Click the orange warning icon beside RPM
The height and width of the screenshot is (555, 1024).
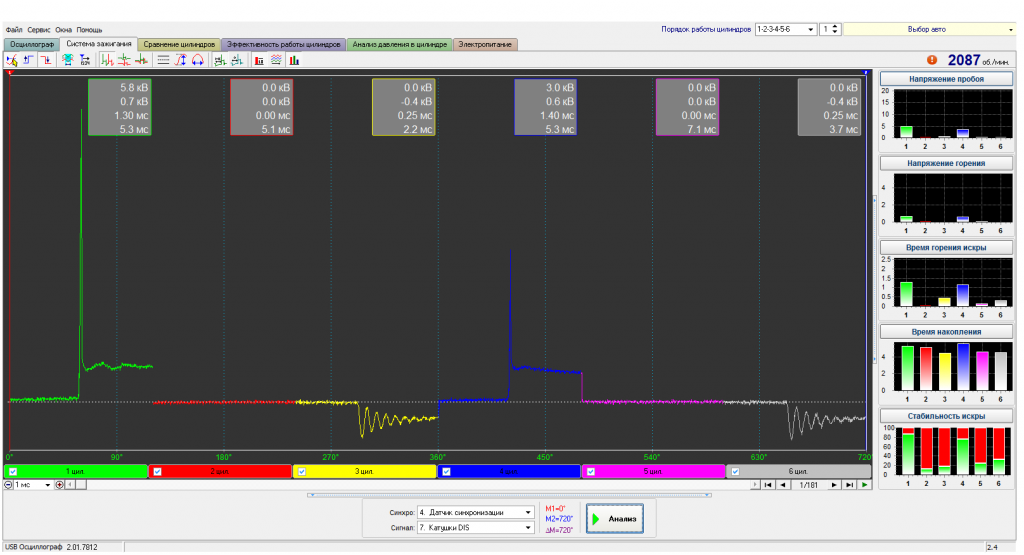click(x=932, y=60)
